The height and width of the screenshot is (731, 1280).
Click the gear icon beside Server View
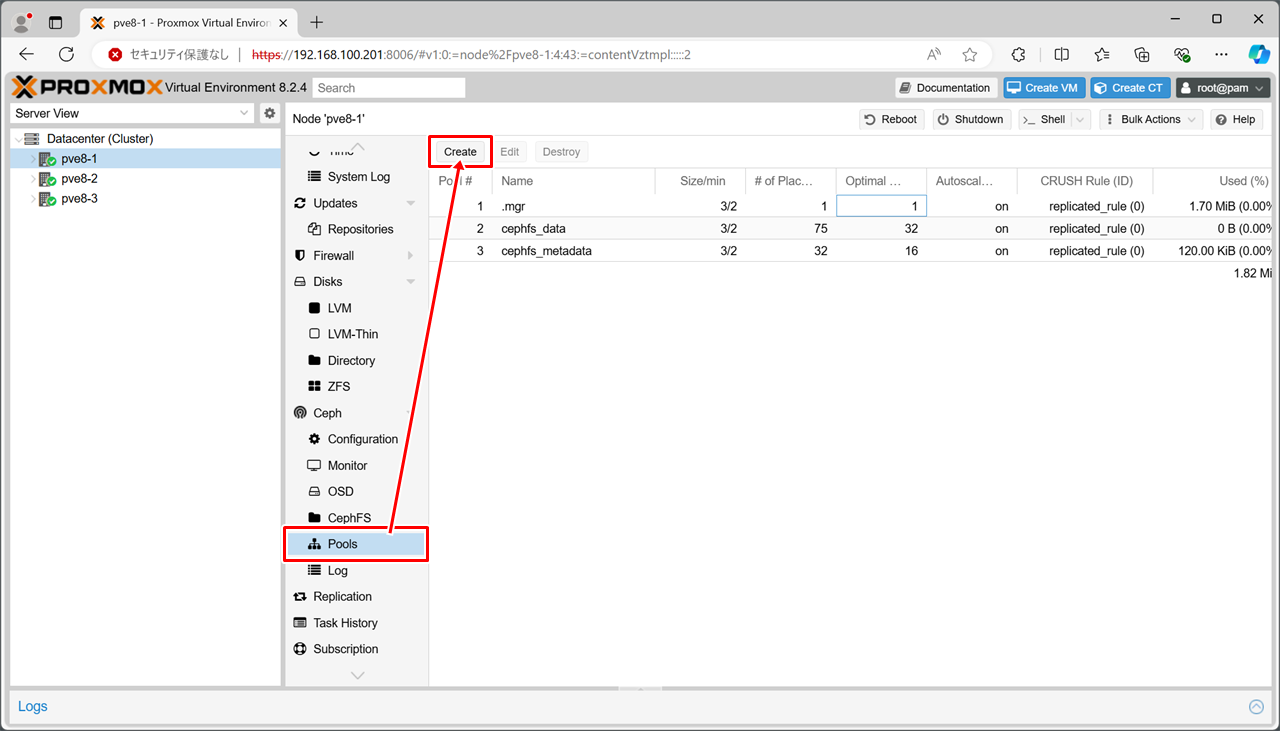click(269, 114)
